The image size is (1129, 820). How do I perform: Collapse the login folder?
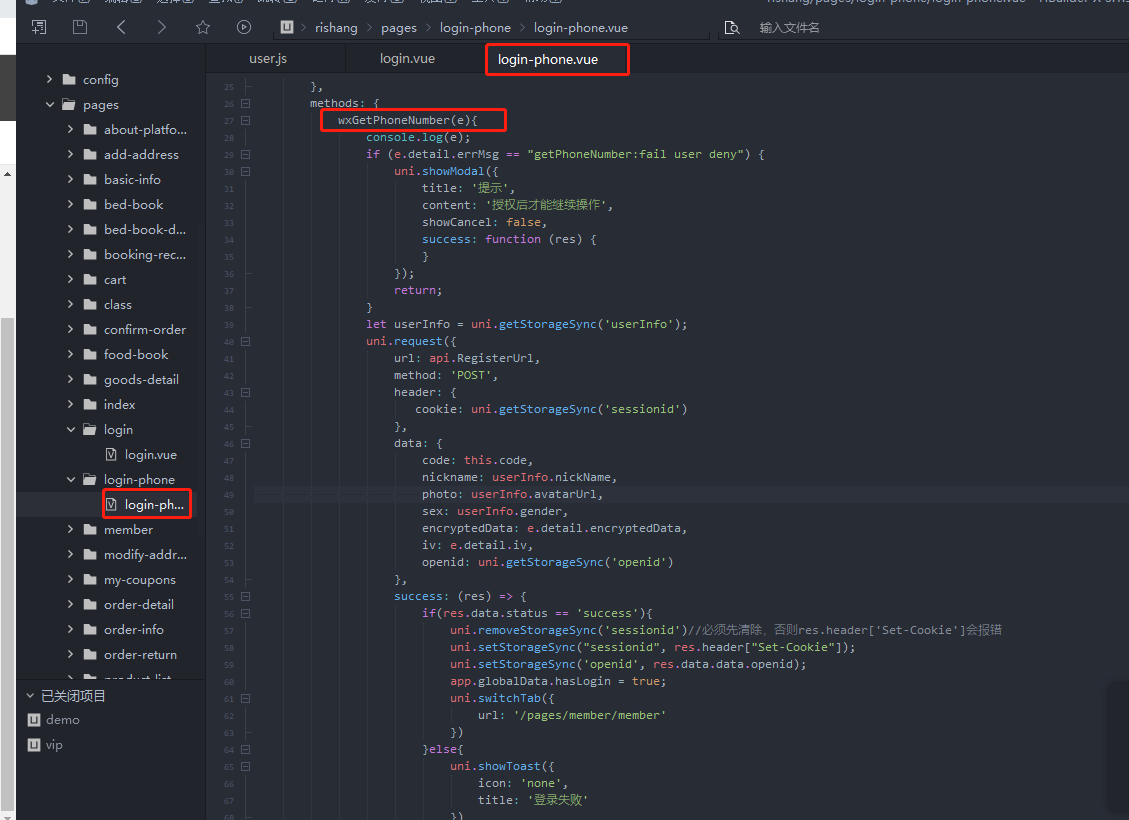point(71,429)
